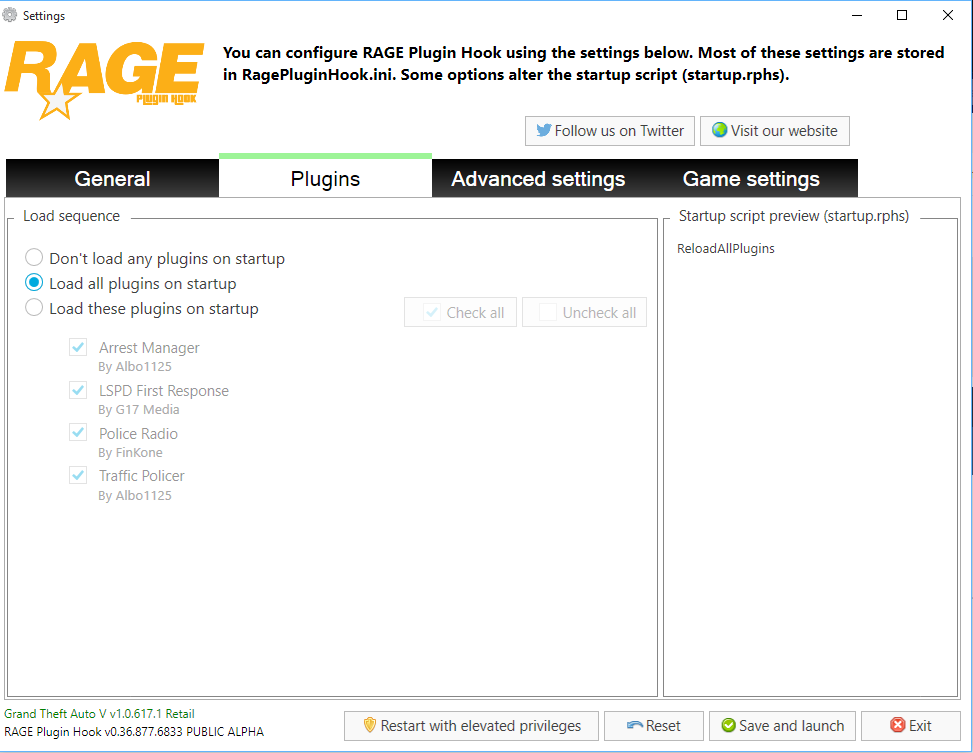Open Visit our website button
This screenshot has height=753, width=973.
774,131
